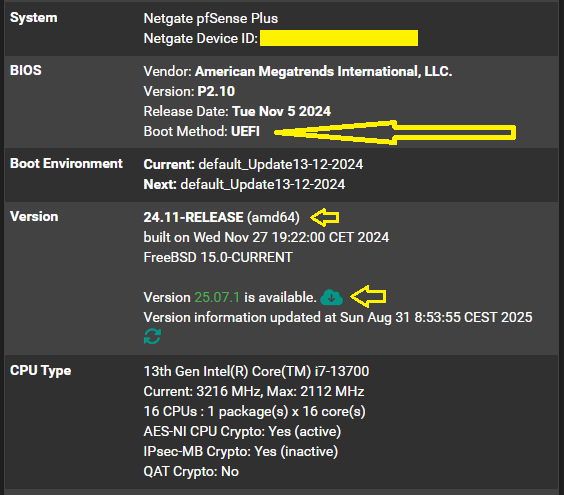The height and width of the screenshot is (495, 564).
Task: Click the Netgate pfSense Plus text
Action: pos(210,18)
